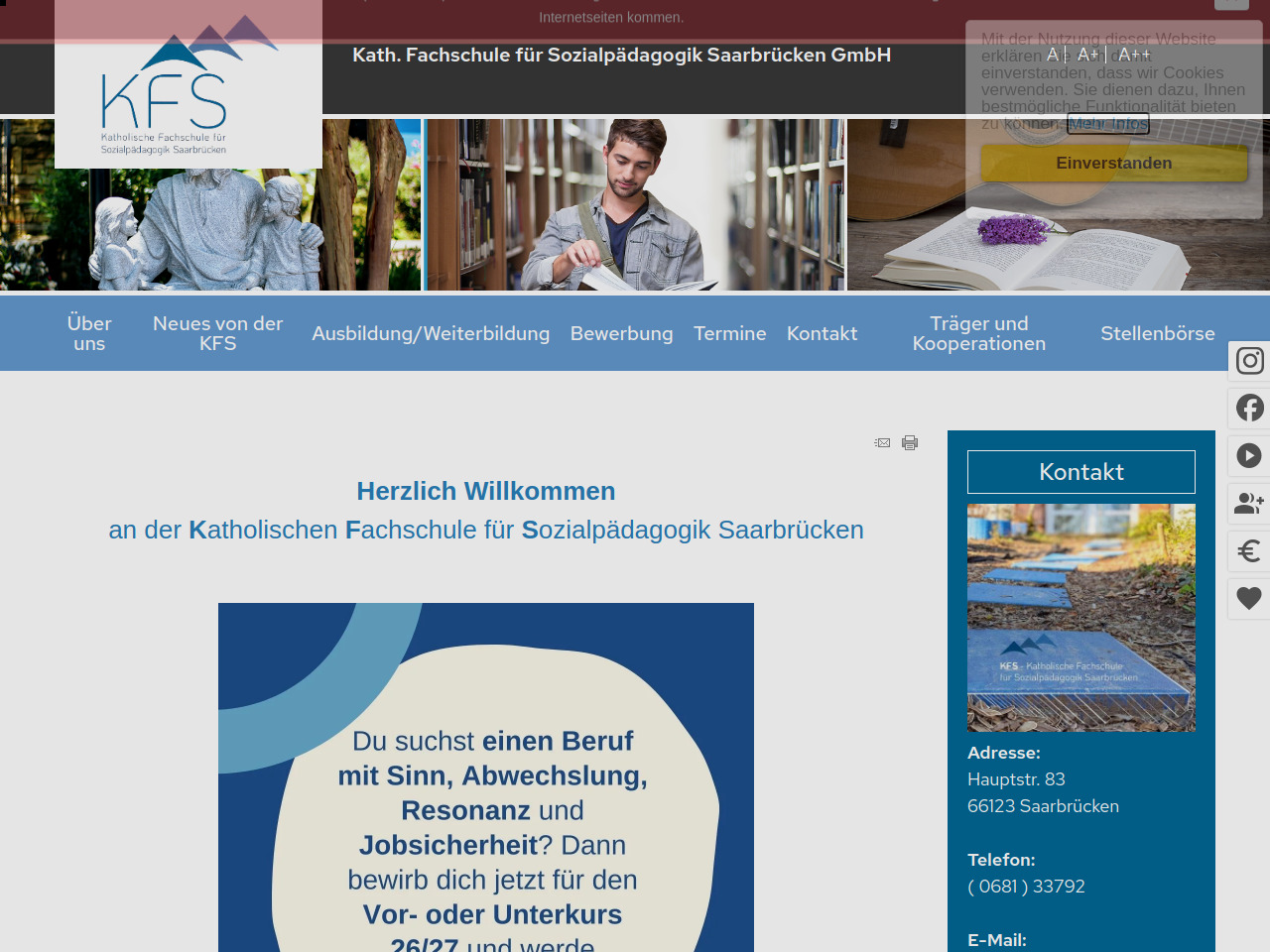Click the email envelope icon beside the printer

tap(882, 443)
